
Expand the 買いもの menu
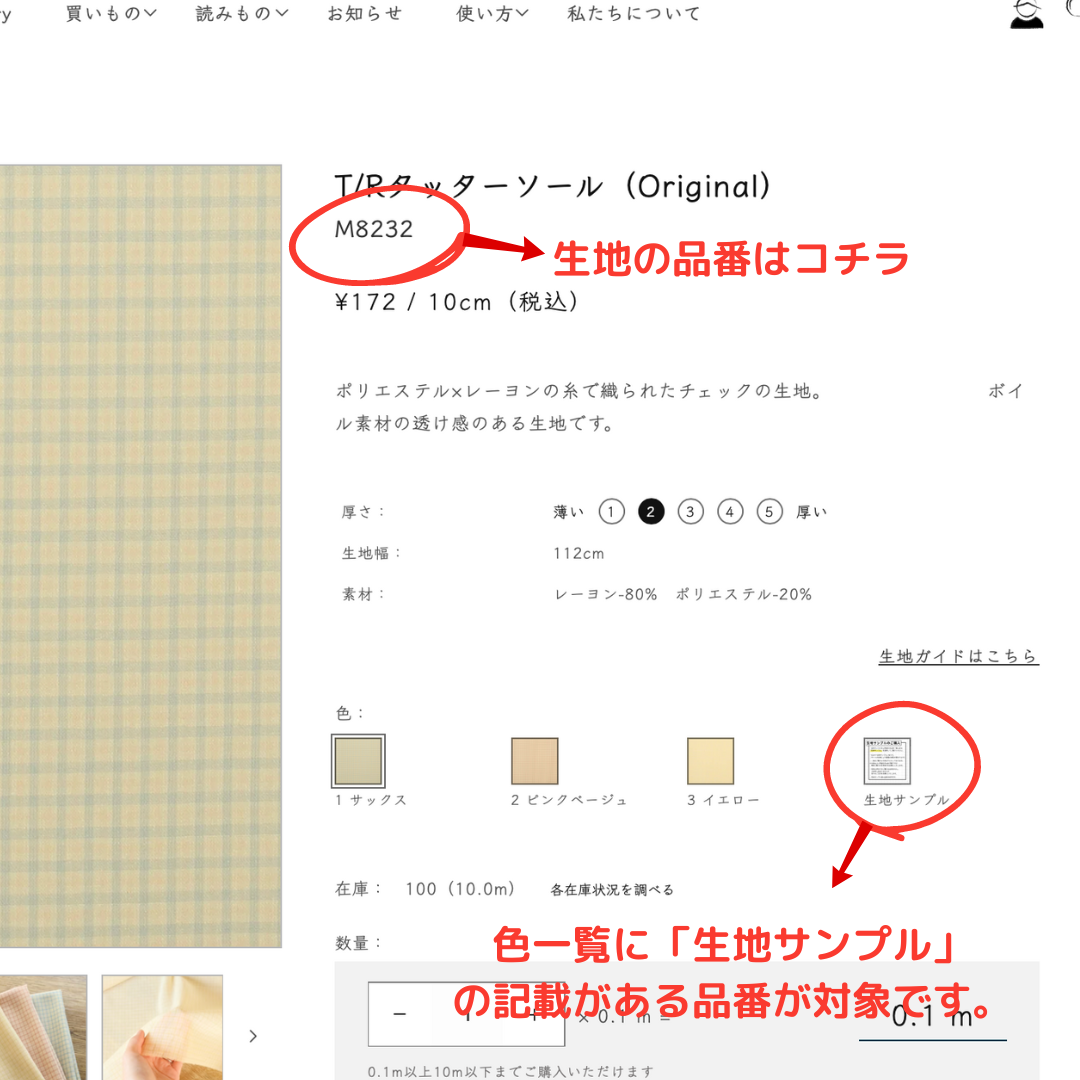[111, 14]
